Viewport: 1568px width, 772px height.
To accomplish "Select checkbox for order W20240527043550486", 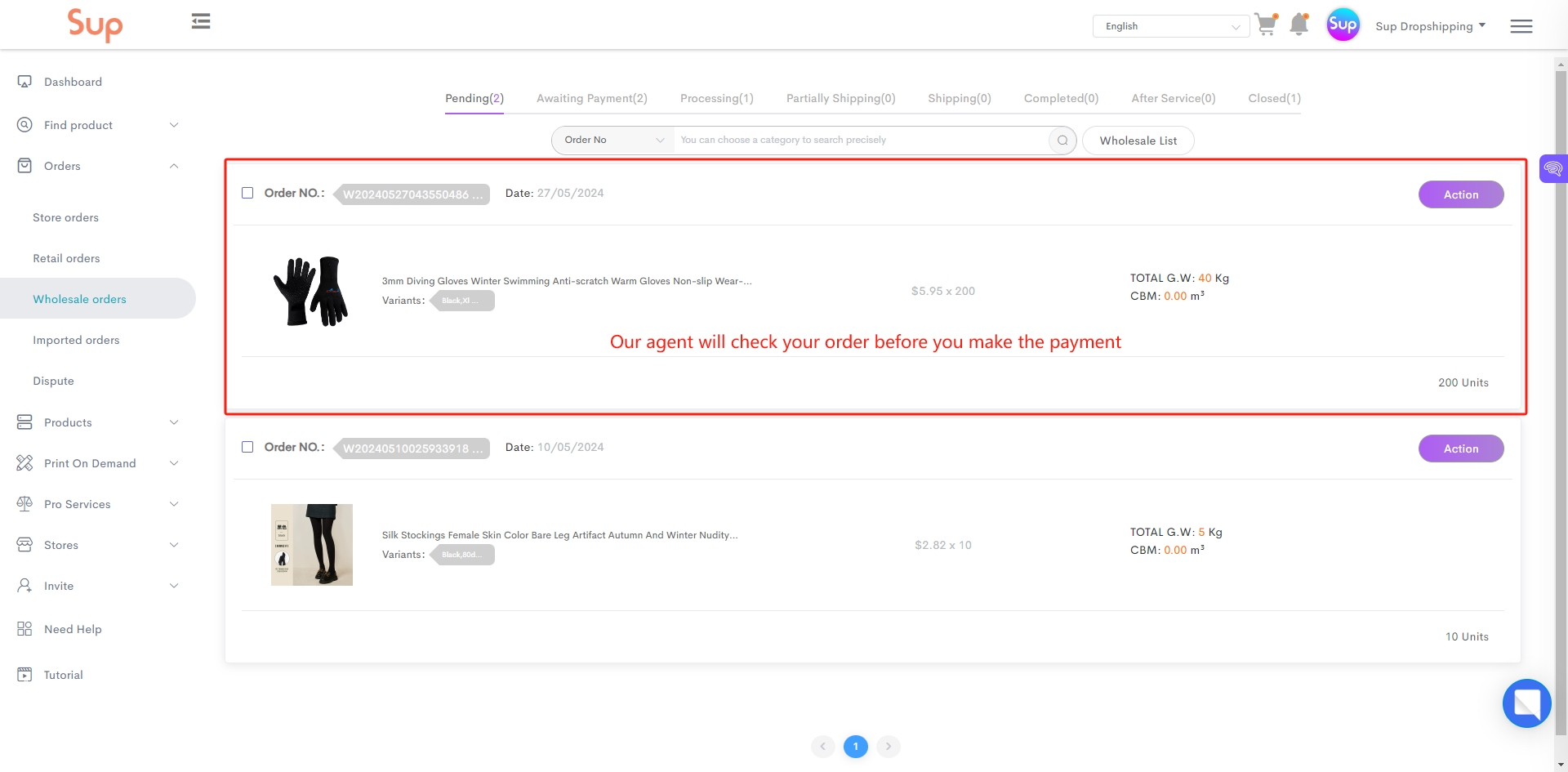I will (247, 194).
